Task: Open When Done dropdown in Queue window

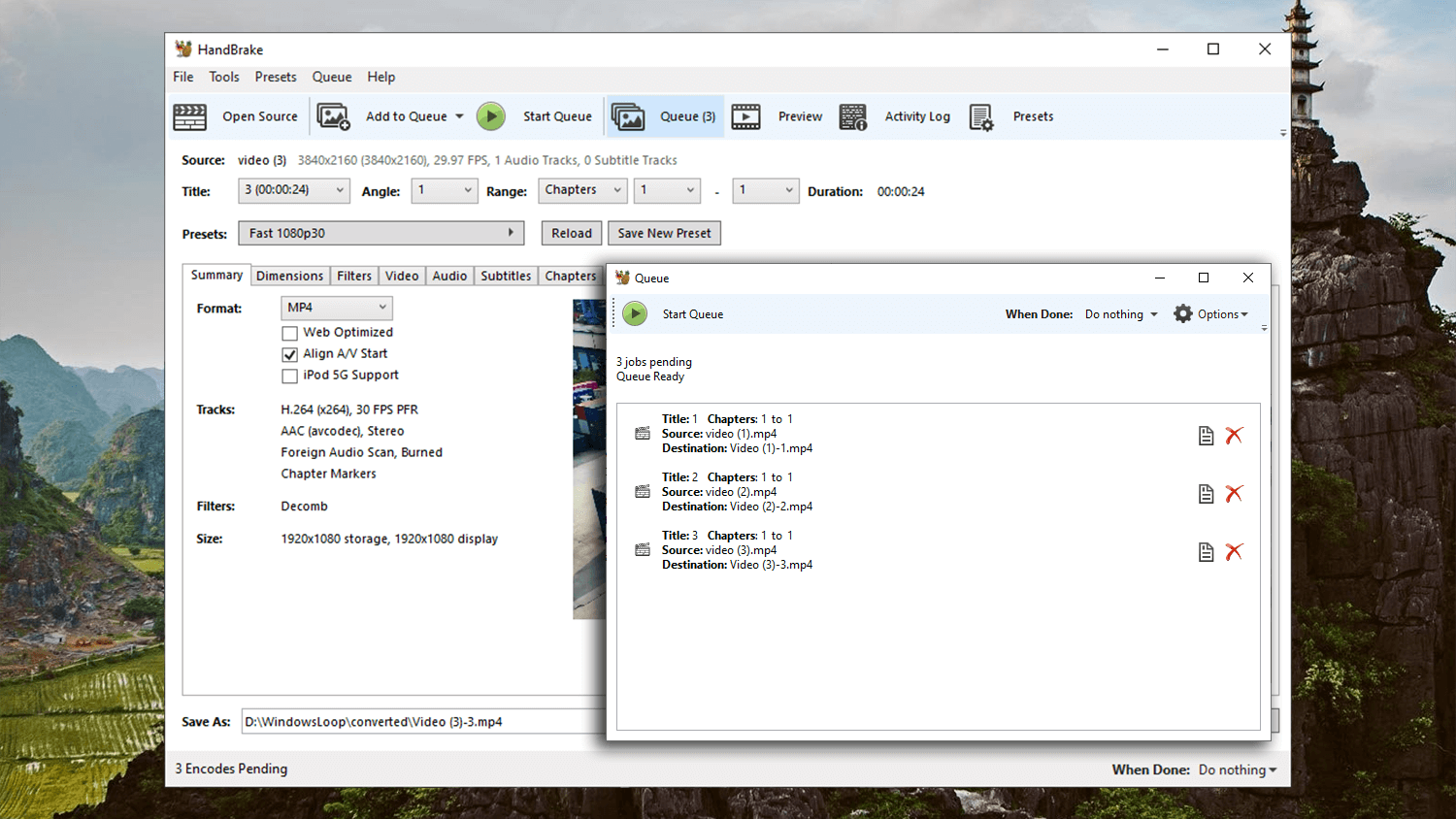Action: point(1121,314)
